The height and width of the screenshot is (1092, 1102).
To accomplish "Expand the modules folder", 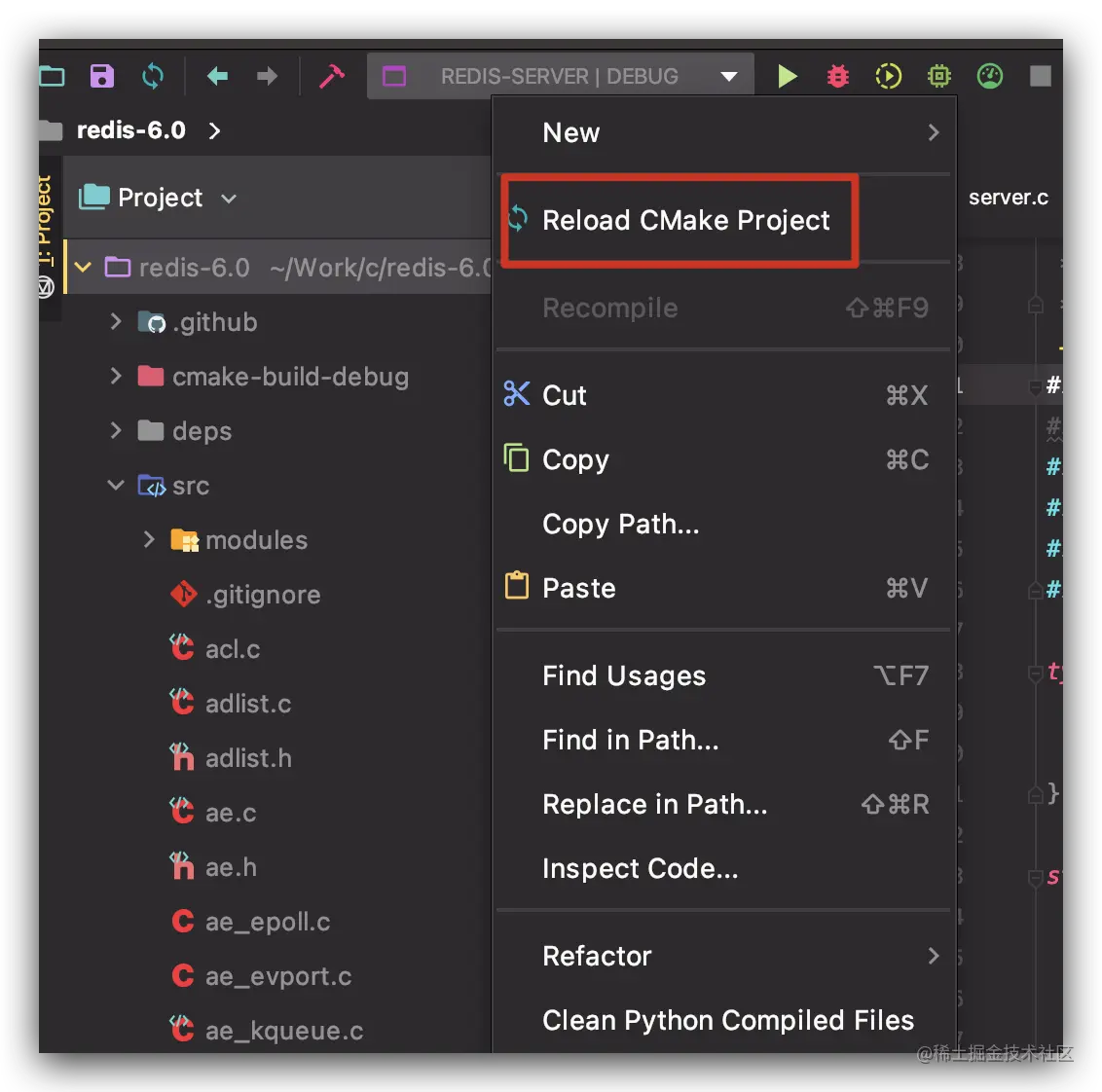I will [x=149, y=540].
